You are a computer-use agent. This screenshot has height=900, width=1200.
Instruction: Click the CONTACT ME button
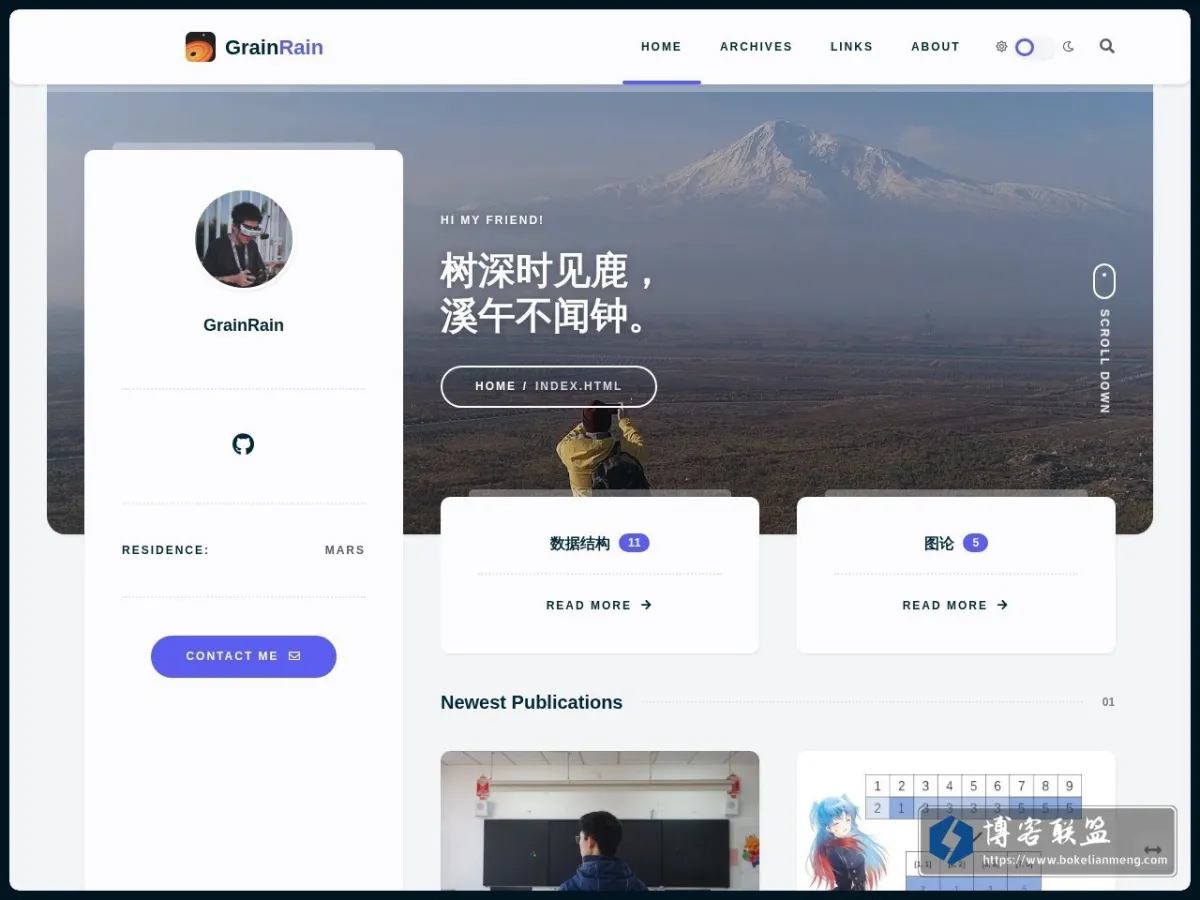click(243, 656)
